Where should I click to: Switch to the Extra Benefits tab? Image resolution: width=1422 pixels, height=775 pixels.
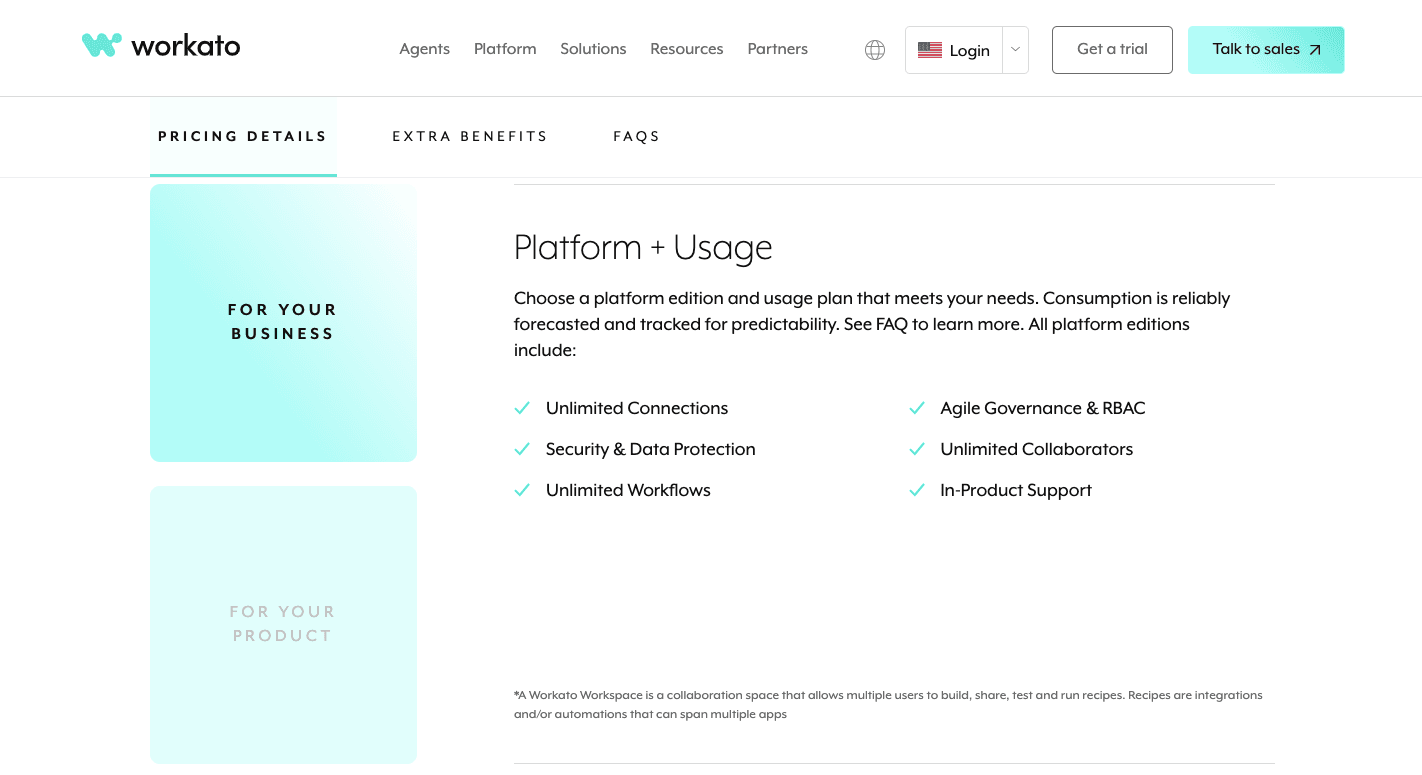470,136
